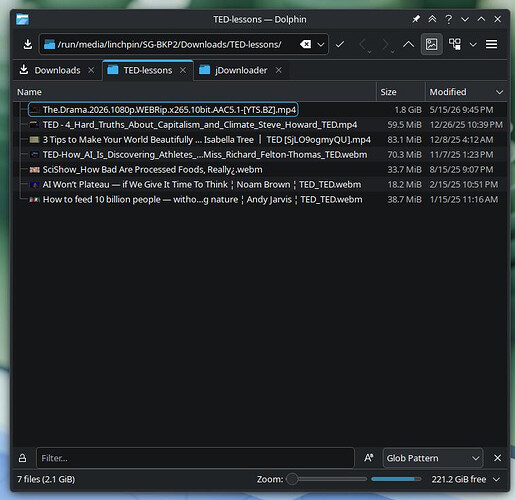This screenshot has width=515, height=500.
Task: Focus the Filter input field
Action: coord(195,458)
